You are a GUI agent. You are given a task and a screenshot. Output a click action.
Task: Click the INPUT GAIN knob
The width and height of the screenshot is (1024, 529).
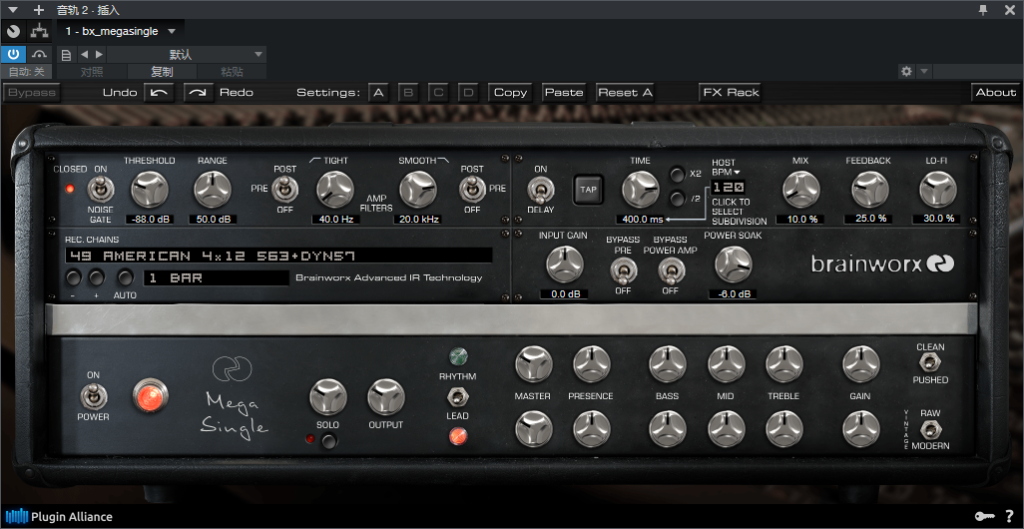pyautogui.click(x=564, y=265)
